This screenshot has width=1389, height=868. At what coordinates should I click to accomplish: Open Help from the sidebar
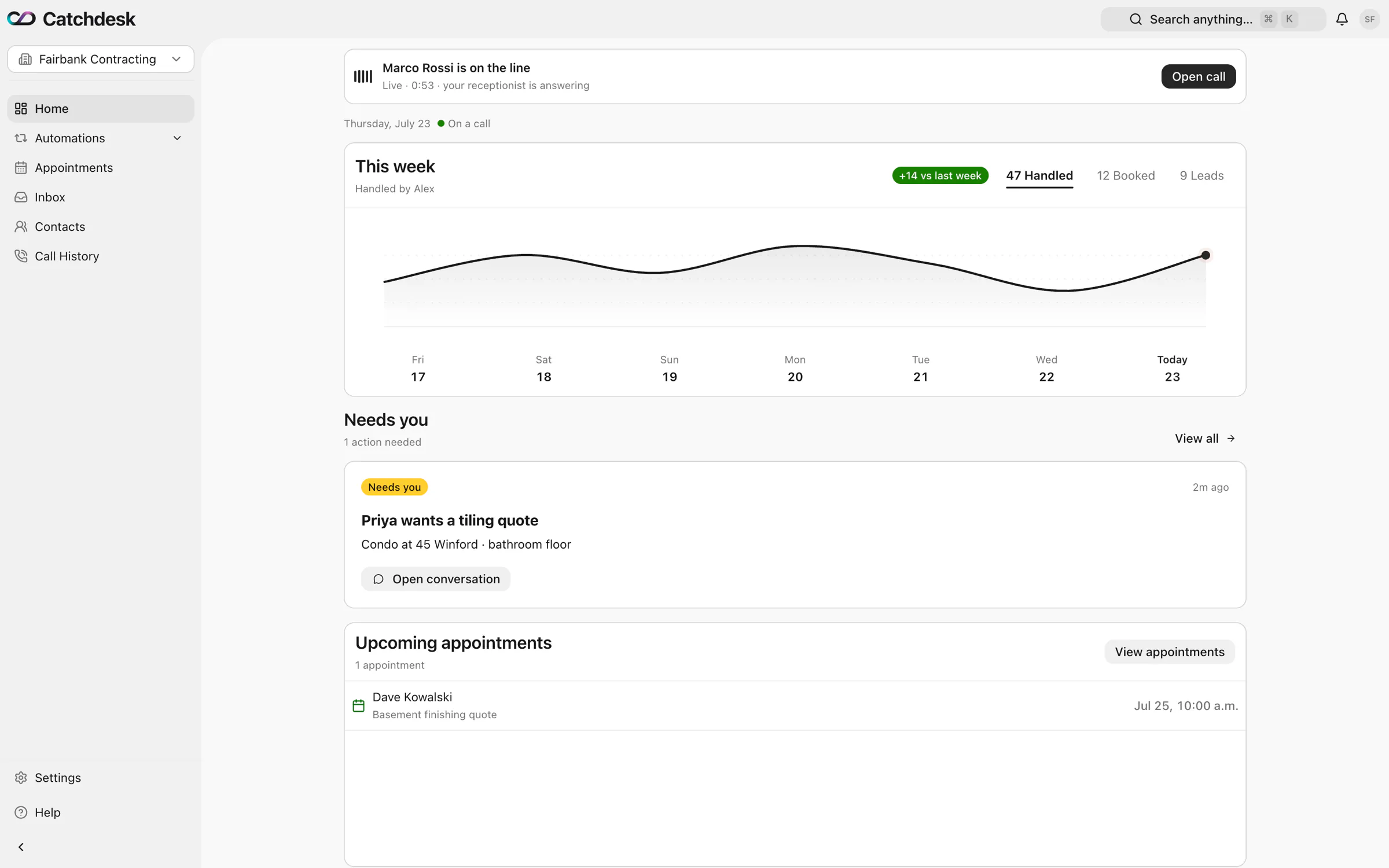[x=101, y=812]
